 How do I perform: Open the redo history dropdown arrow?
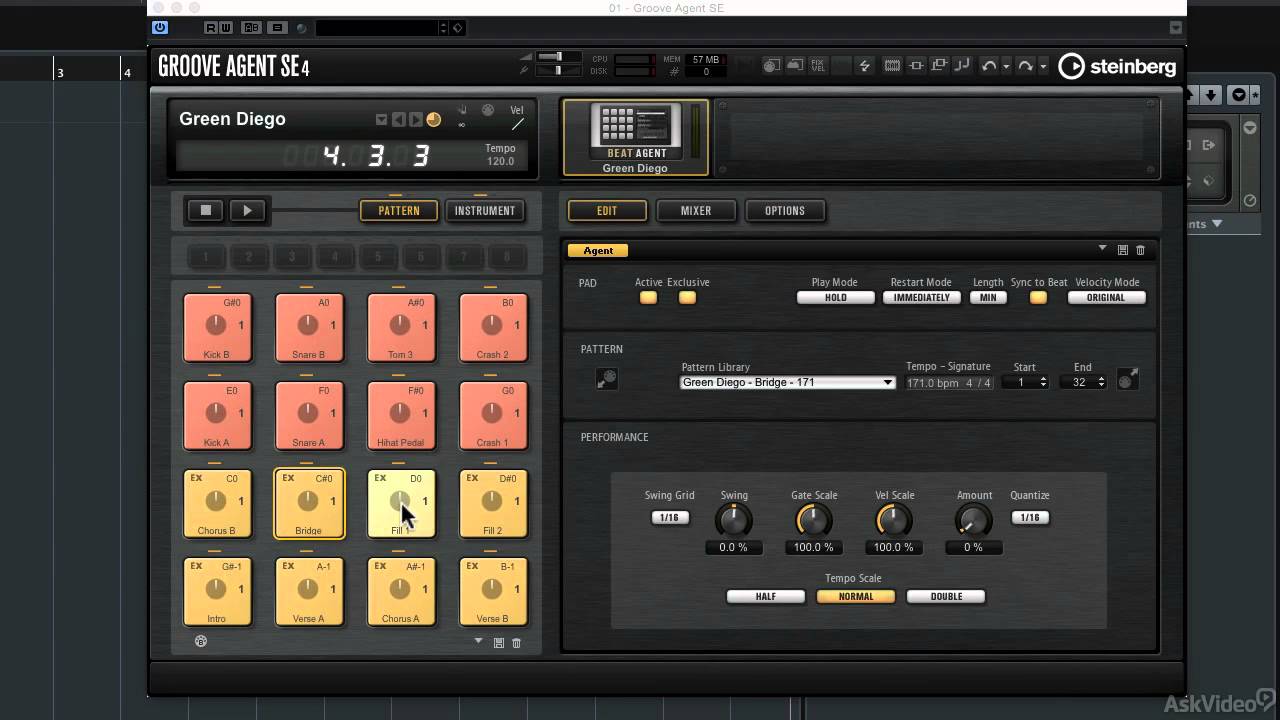pos(1043,66)
